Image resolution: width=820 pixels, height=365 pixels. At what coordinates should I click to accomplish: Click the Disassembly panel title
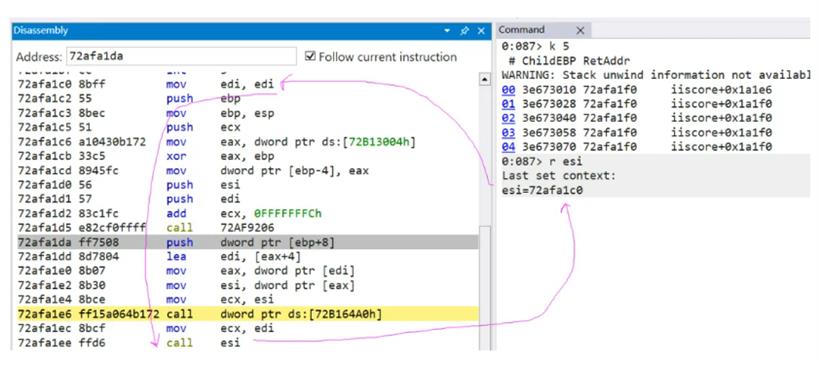tap(41, 31)
